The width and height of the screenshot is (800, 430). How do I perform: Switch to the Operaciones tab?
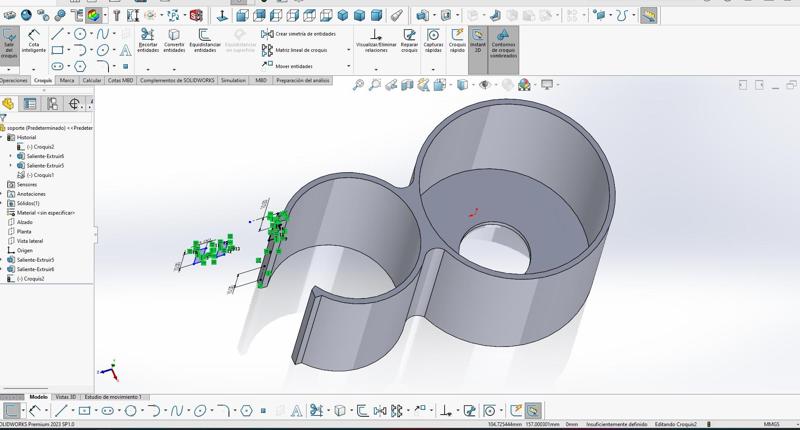(x=14, y=80)
